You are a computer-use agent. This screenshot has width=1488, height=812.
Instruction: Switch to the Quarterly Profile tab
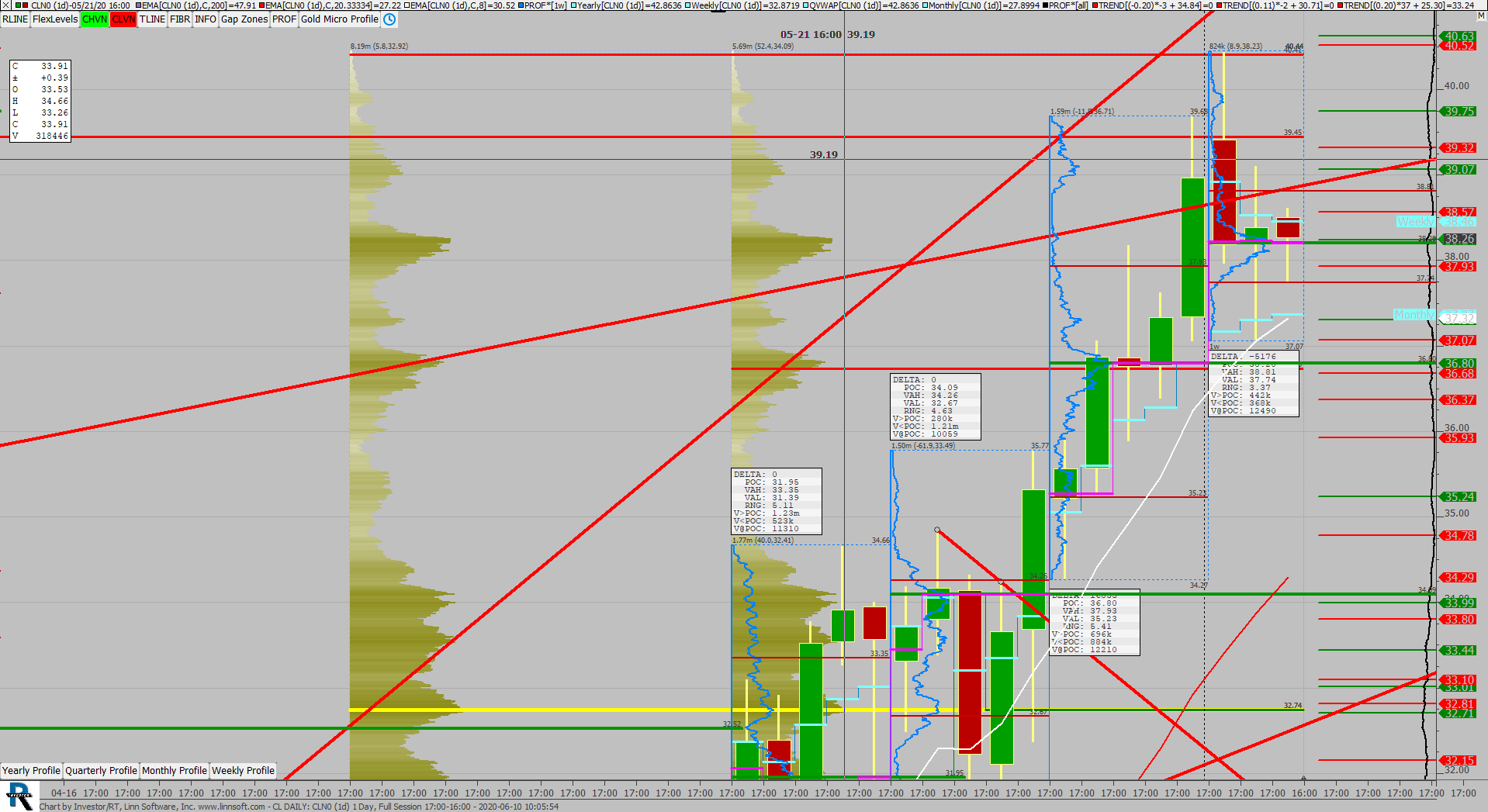point(101,770)
